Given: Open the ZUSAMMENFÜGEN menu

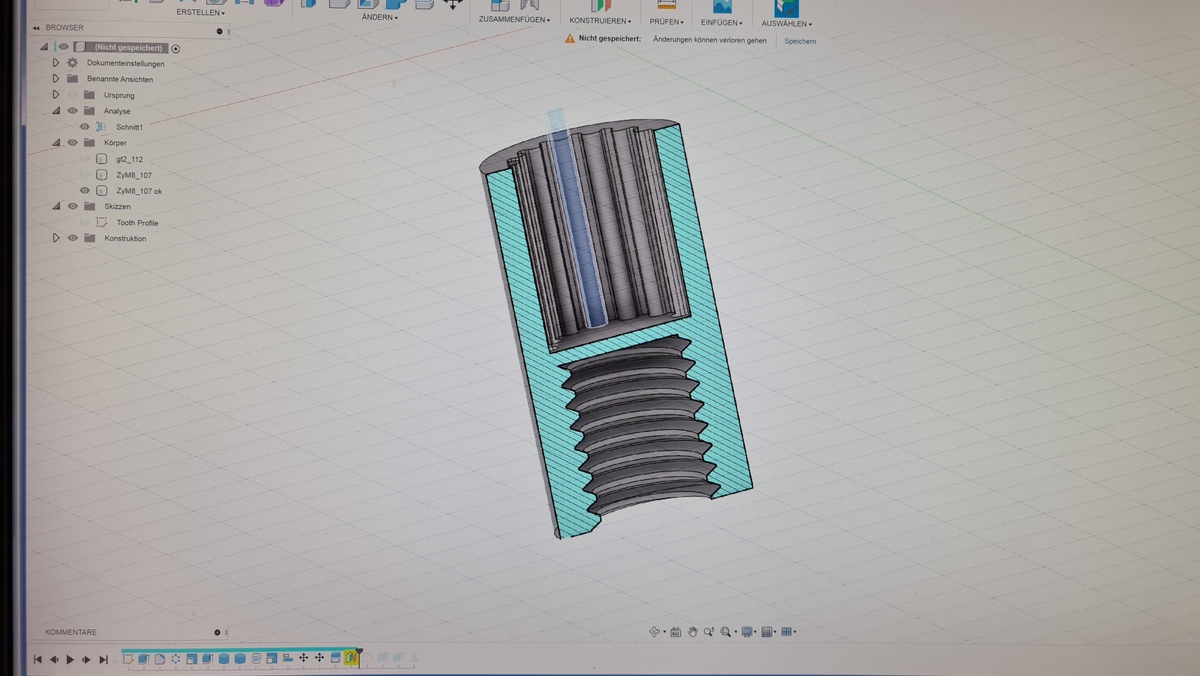Looking at the screenshot, I should tap(515, 19).
